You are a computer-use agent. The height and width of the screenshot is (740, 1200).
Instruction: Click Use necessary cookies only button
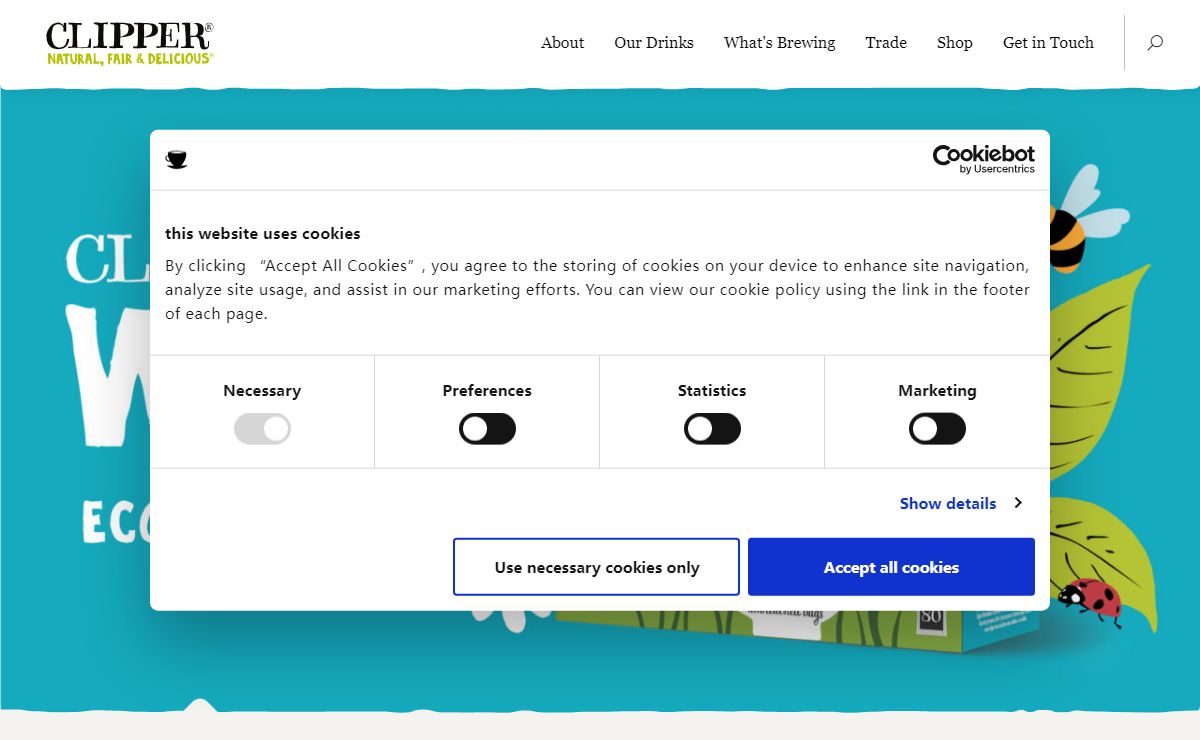(597, 567)
